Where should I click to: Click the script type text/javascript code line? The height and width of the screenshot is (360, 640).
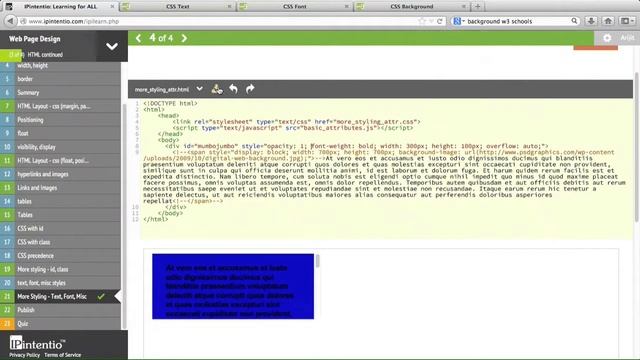(293, 128)
